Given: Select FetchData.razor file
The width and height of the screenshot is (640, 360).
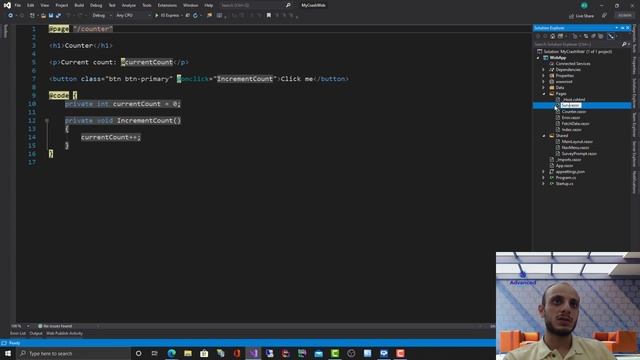Looking at the screenshot, I should tap(575, 124).
